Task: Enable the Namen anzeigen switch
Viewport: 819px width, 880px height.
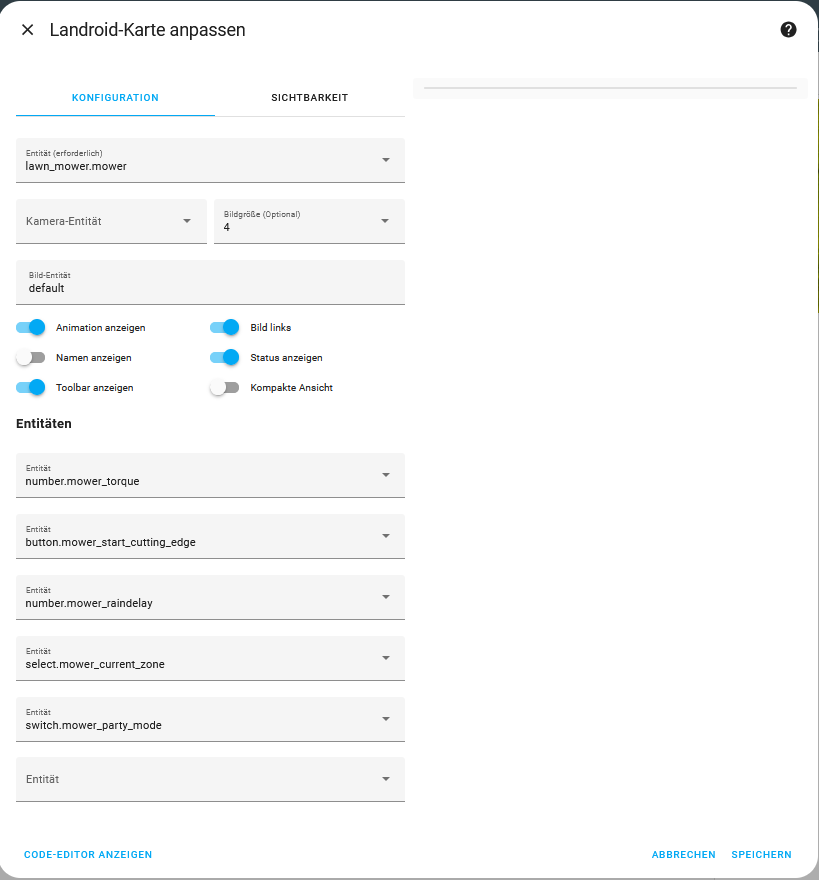Action: tap(31, 357)
